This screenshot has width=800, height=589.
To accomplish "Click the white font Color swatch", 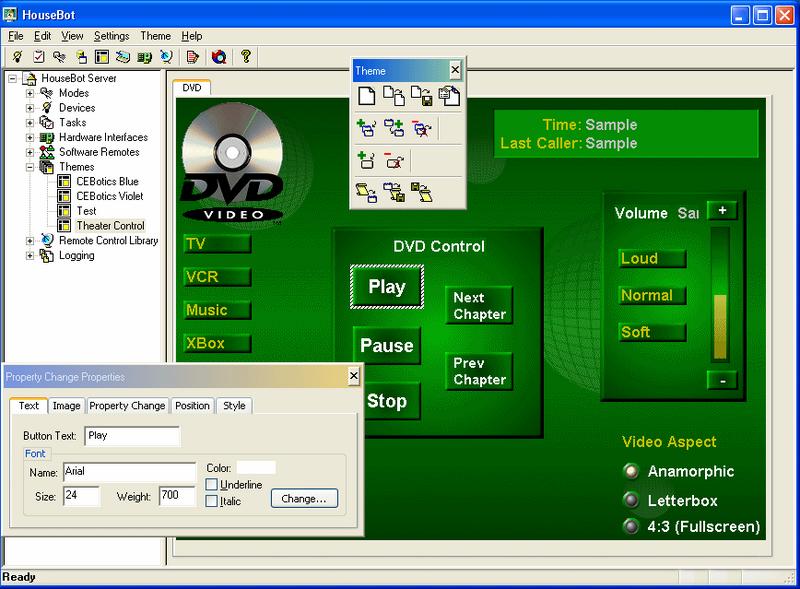I will [x=256, y=468].
